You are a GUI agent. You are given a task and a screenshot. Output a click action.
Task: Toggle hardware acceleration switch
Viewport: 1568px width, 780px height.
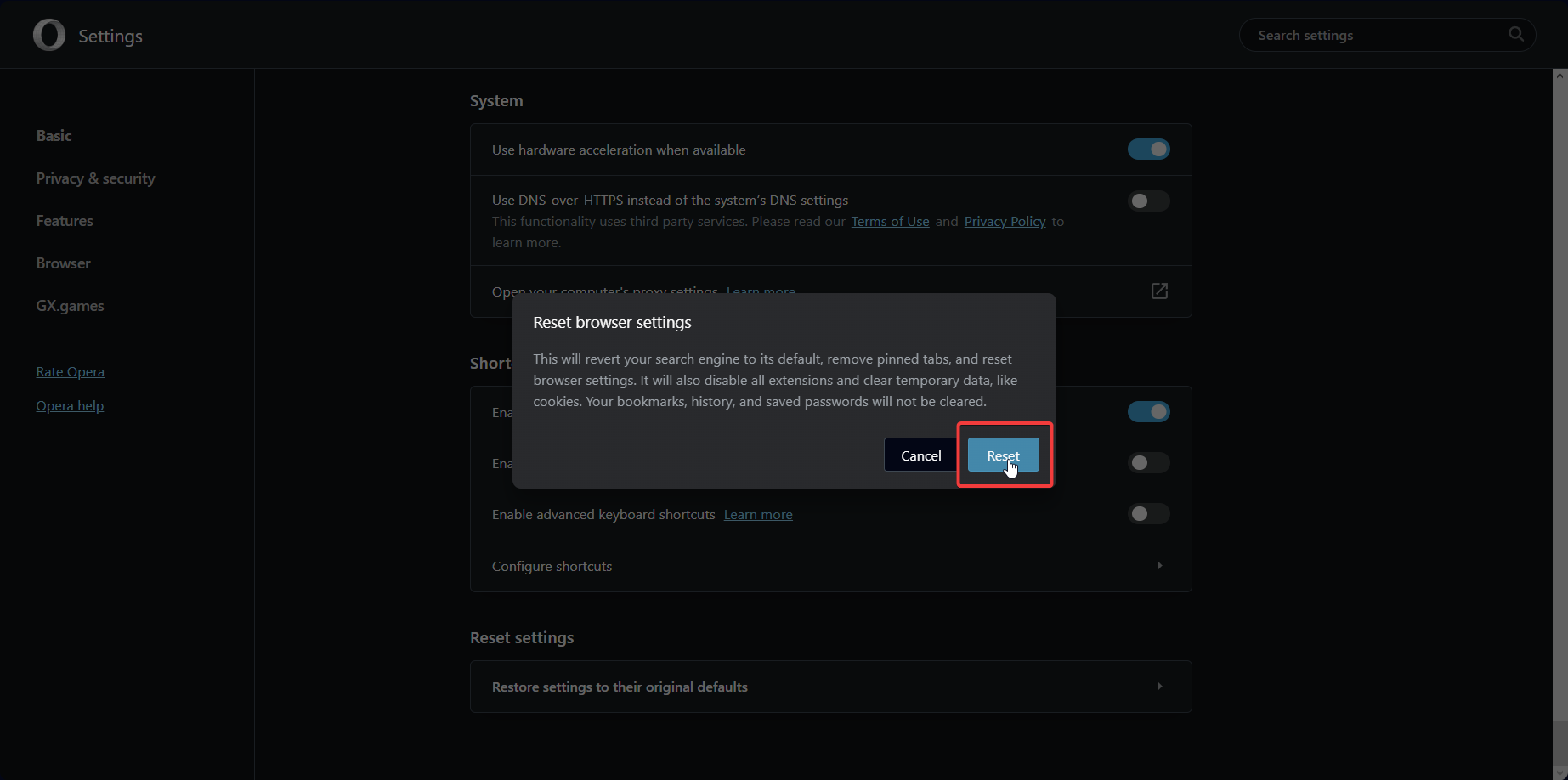(x=1149, y=150)
